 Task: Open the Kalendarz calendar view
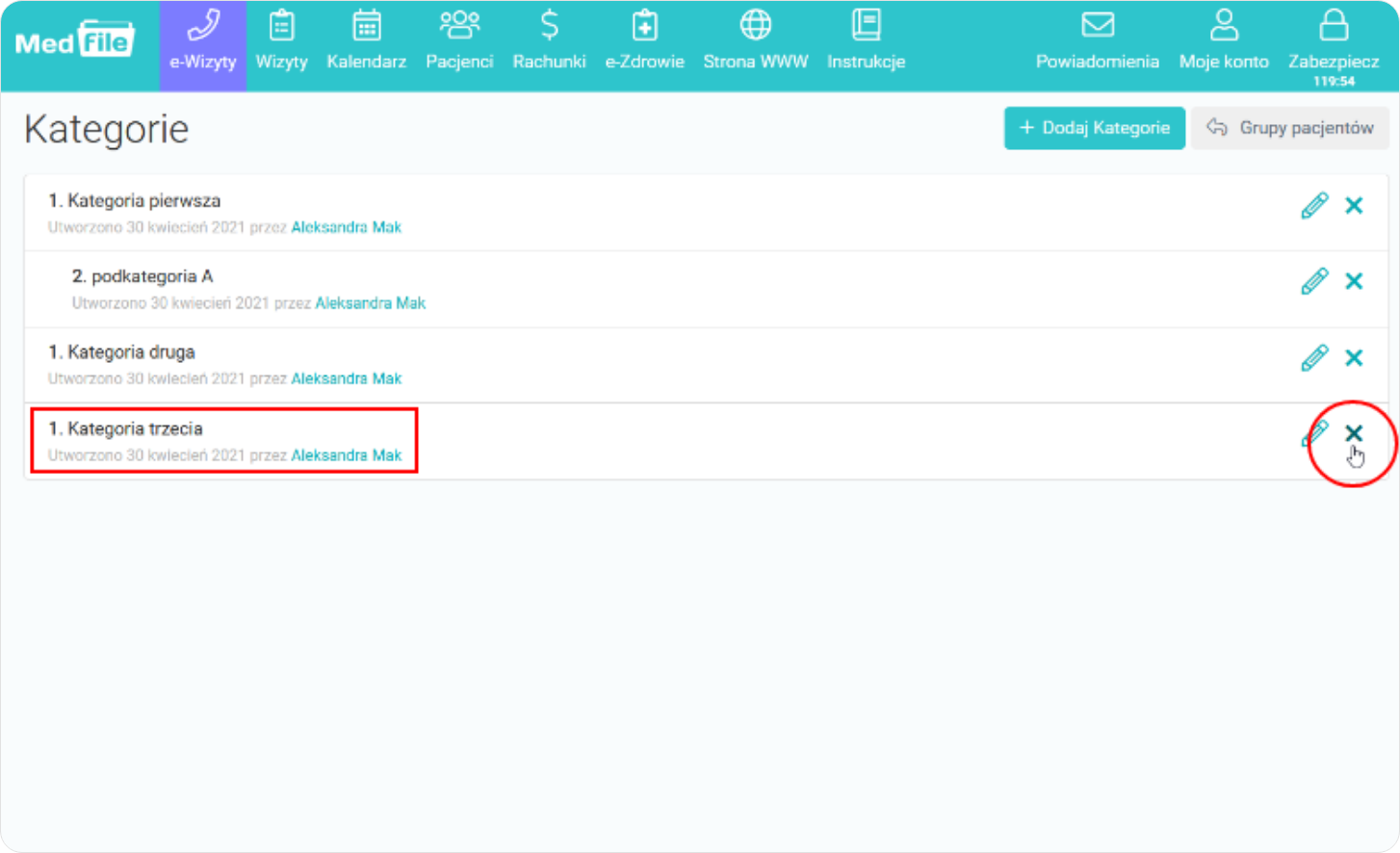[x=367, y=40]
